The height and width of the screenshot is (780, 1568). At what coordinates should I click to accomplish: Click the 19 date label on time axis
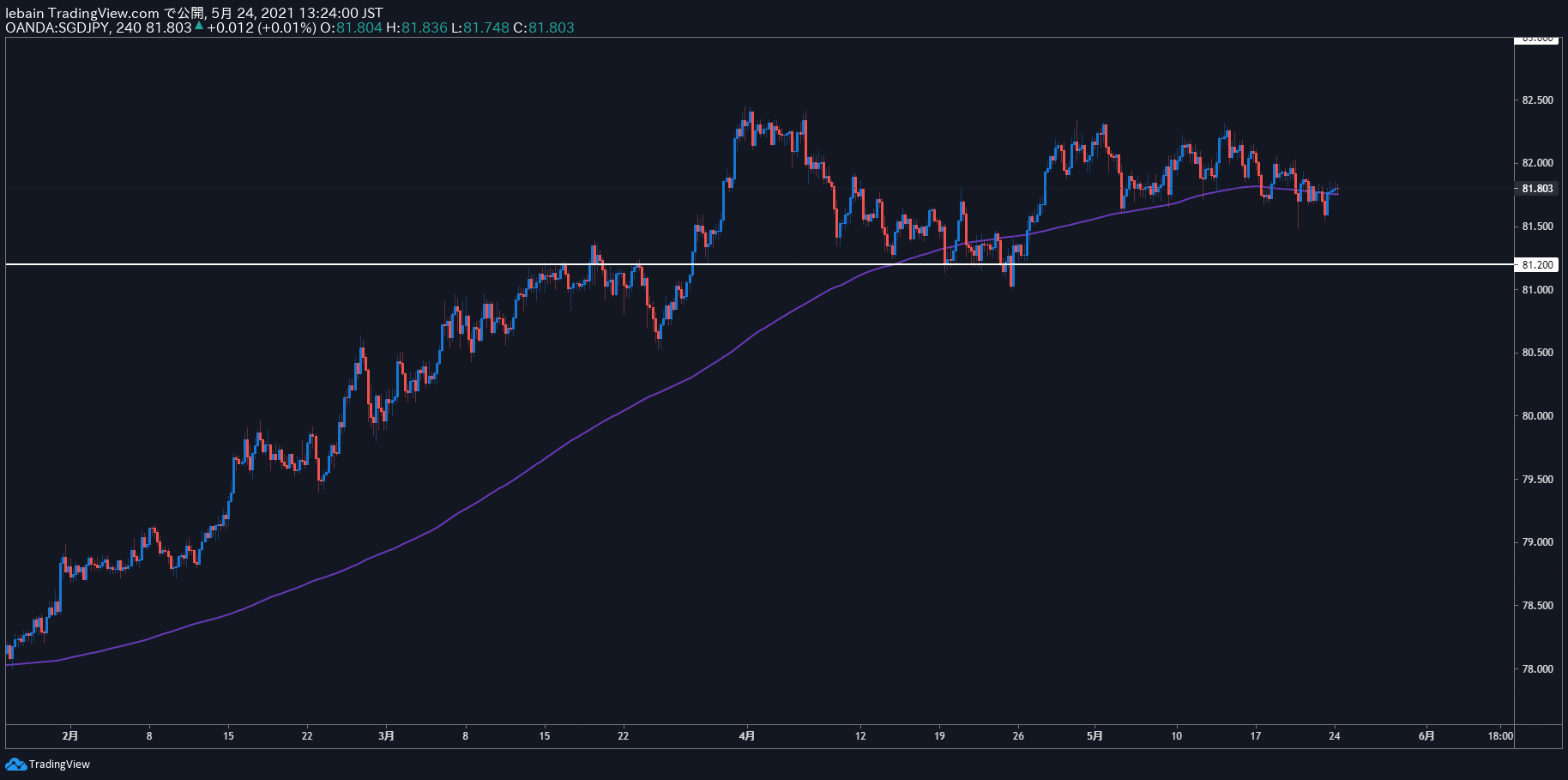coord(939,735)
